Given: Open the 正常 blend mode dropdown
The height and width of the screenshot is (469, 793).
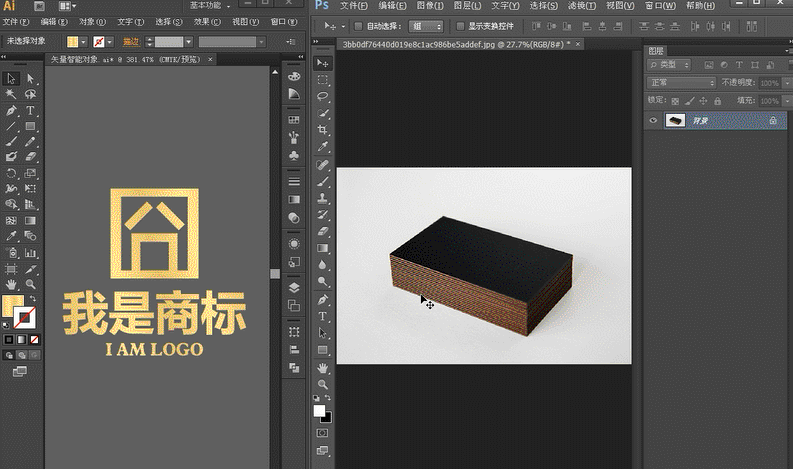Looking at the screenshot, I should [681, 82].
